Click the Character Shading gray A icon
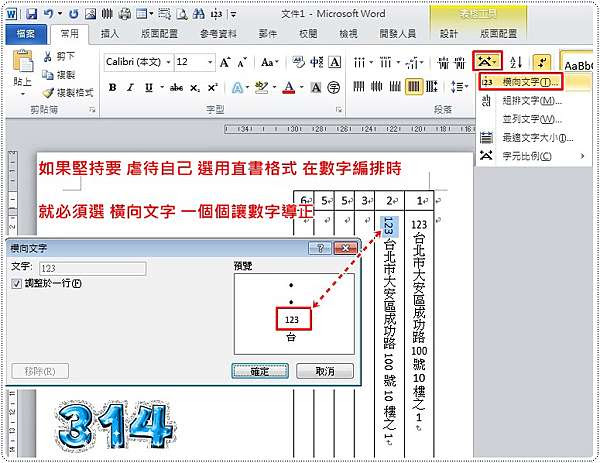 point(316,88)
